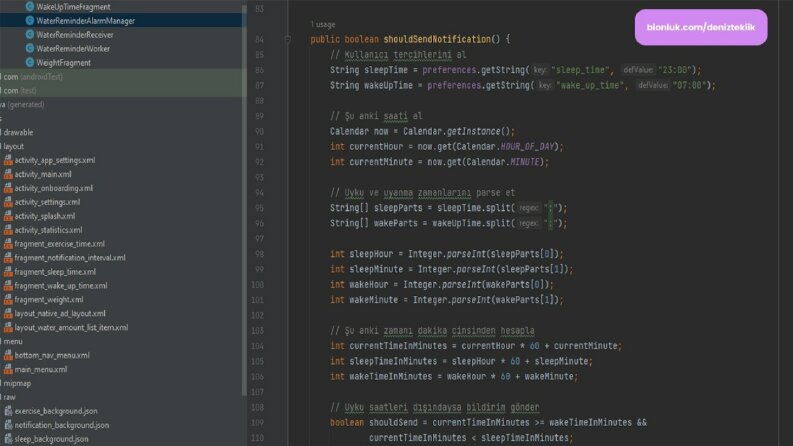
Task: Click the shouldSendNotification method name
Action: (x=437, y=39)
